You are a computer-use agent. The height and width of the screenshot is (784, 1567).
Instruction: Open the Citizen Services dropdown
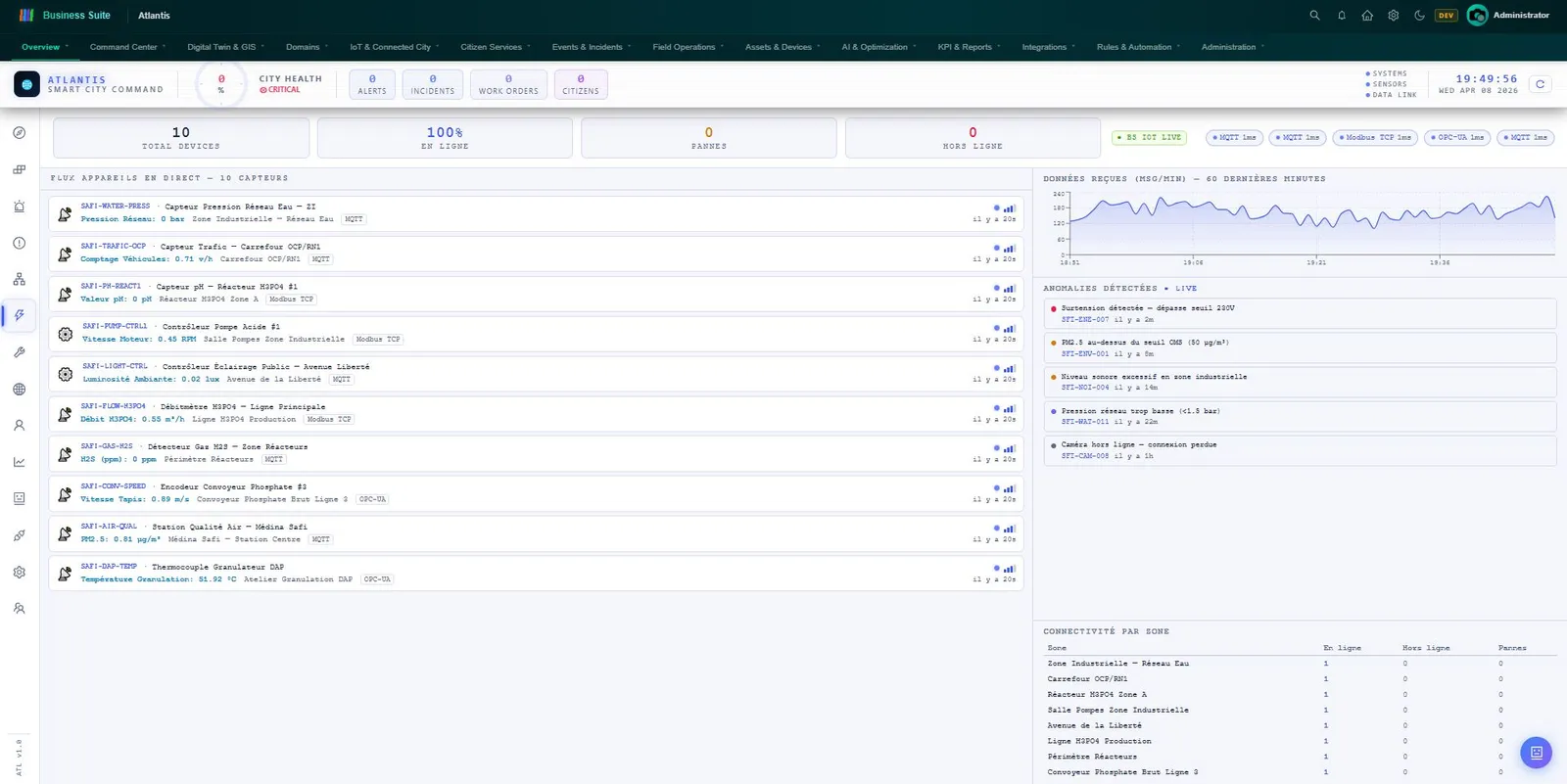(x=496, y=47)
